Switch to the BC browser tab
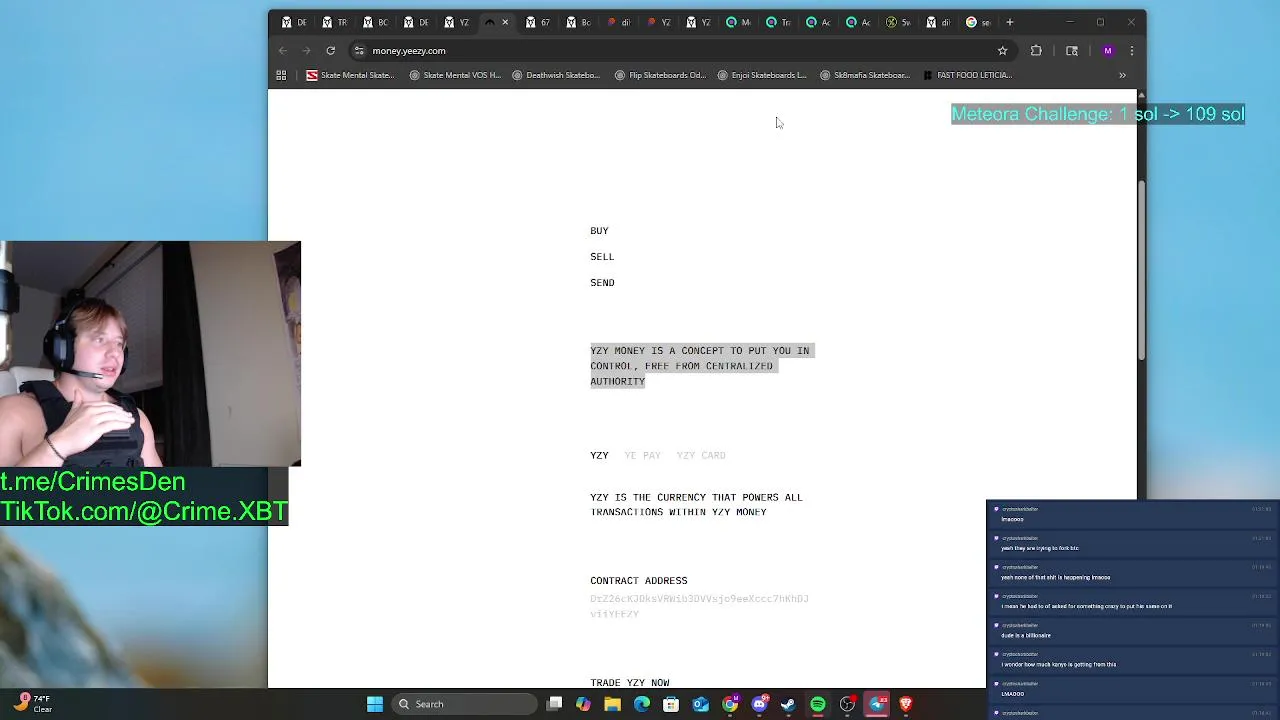Image resolution: width=1280 pixels, height=720 pixels. point(375,22)
